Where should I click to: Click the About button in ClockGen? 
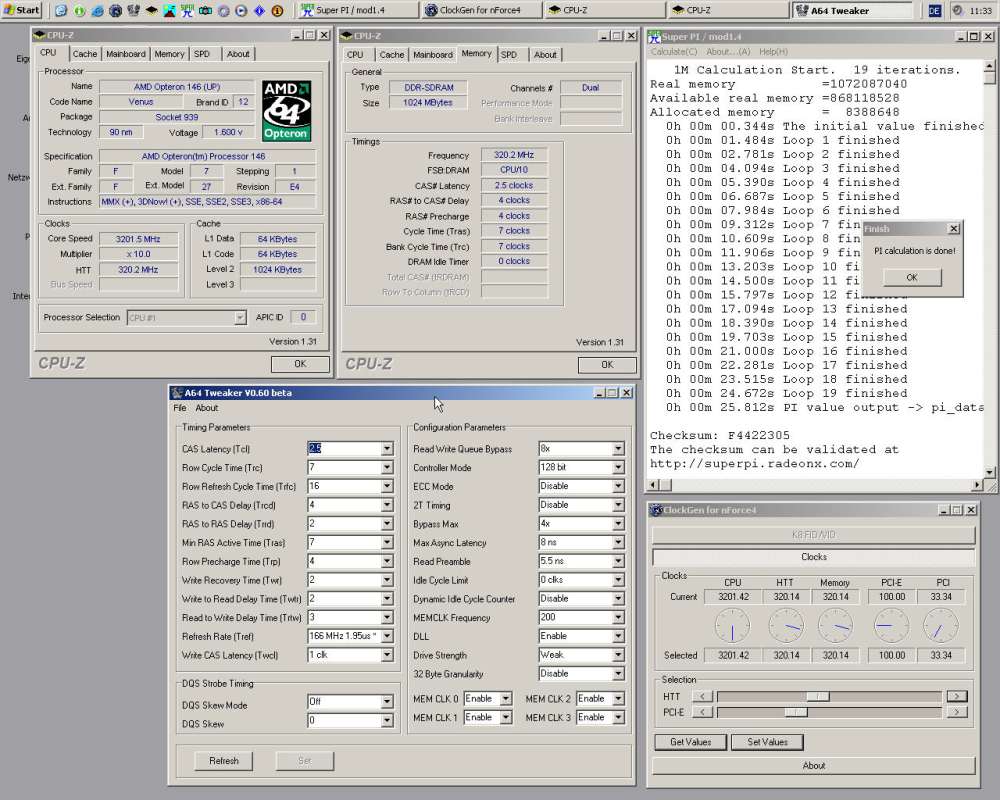click(x=814, y=766)
